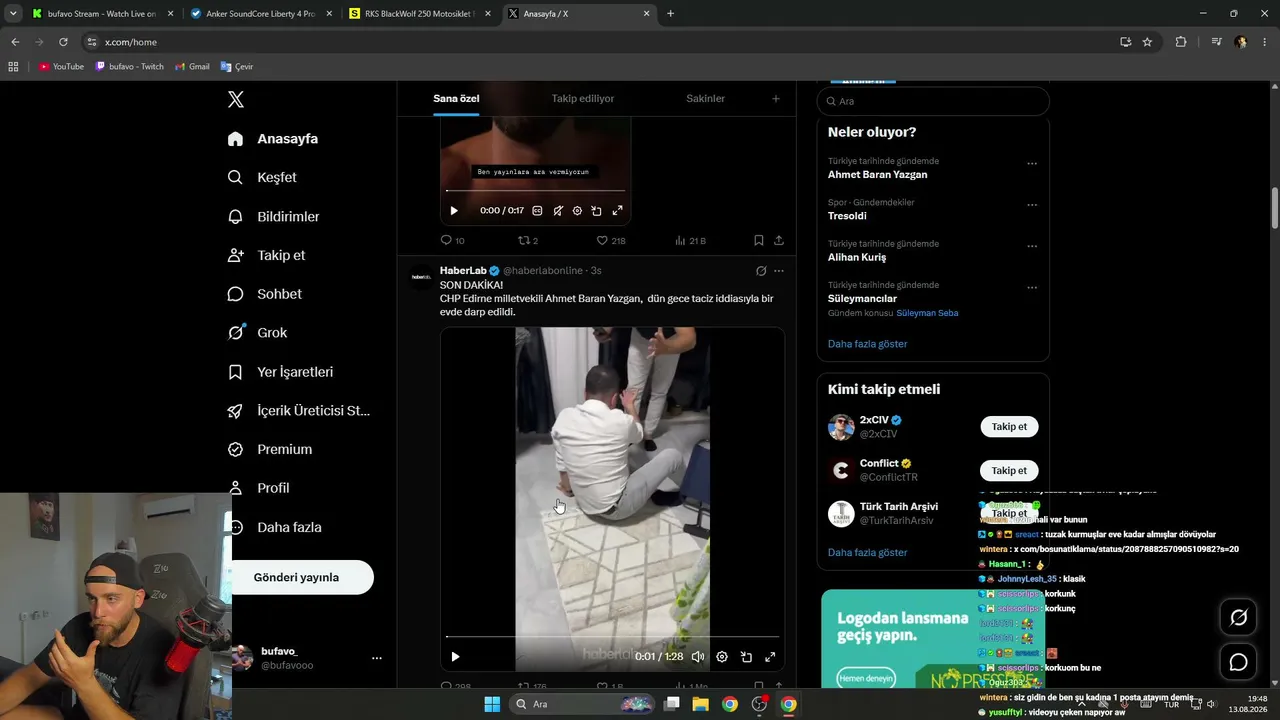Viewport: 1280px width, 720px height.
Task: Switch to the Anker SoundCore browser tab
Action: pos(261,14)
